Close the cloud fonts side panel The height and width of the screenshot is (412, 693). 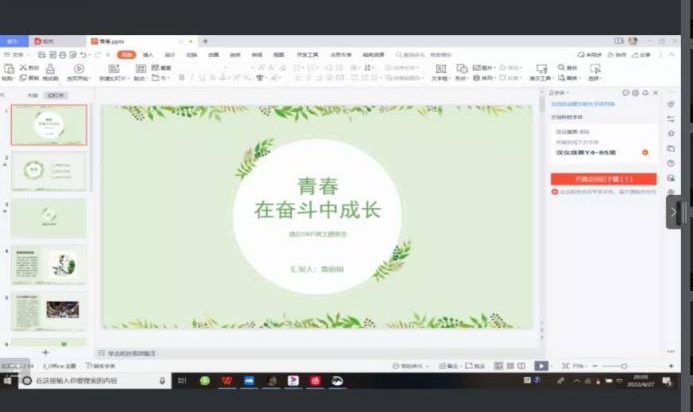pos(655,92)
